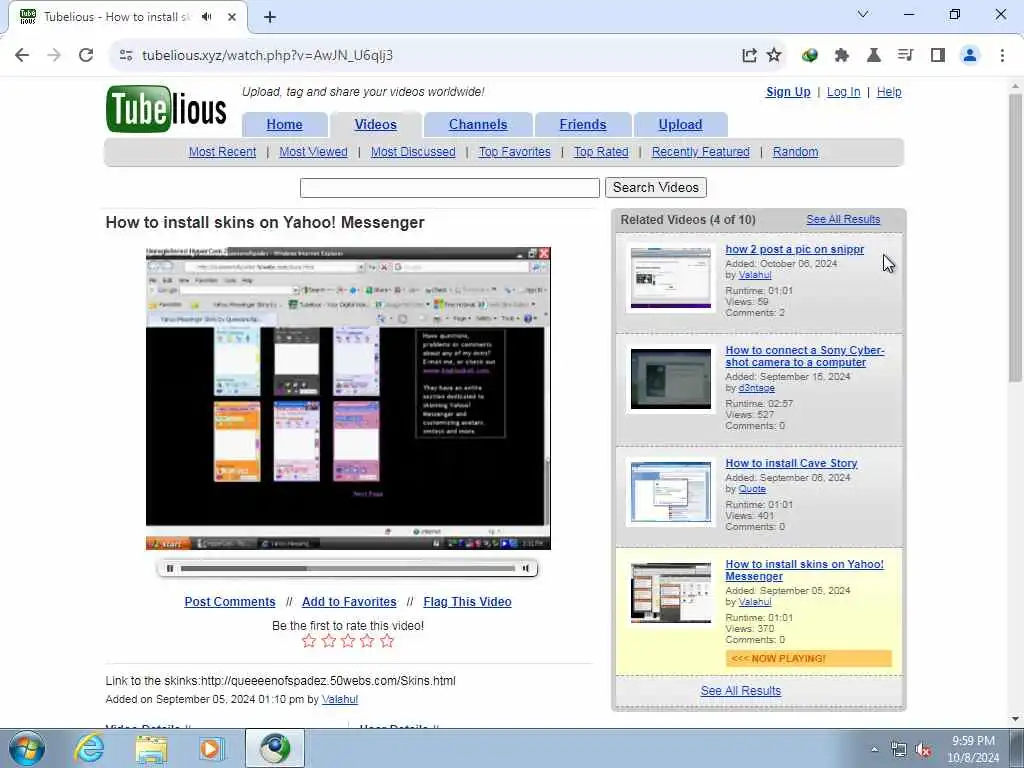Click the forward navigation arrow

coord(54,55)
